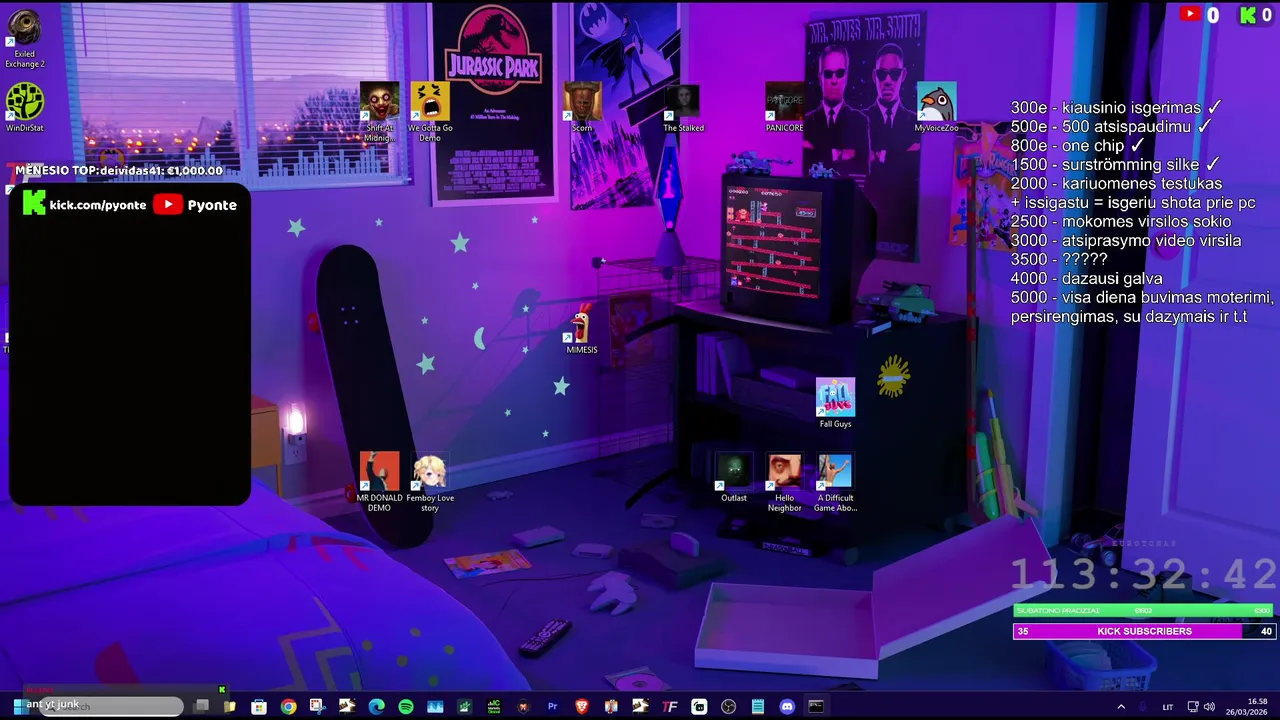Click the '800e - one chip' goal line
The width and height of the screenshot is (1280, 720).
click(x=1077, y=145)
